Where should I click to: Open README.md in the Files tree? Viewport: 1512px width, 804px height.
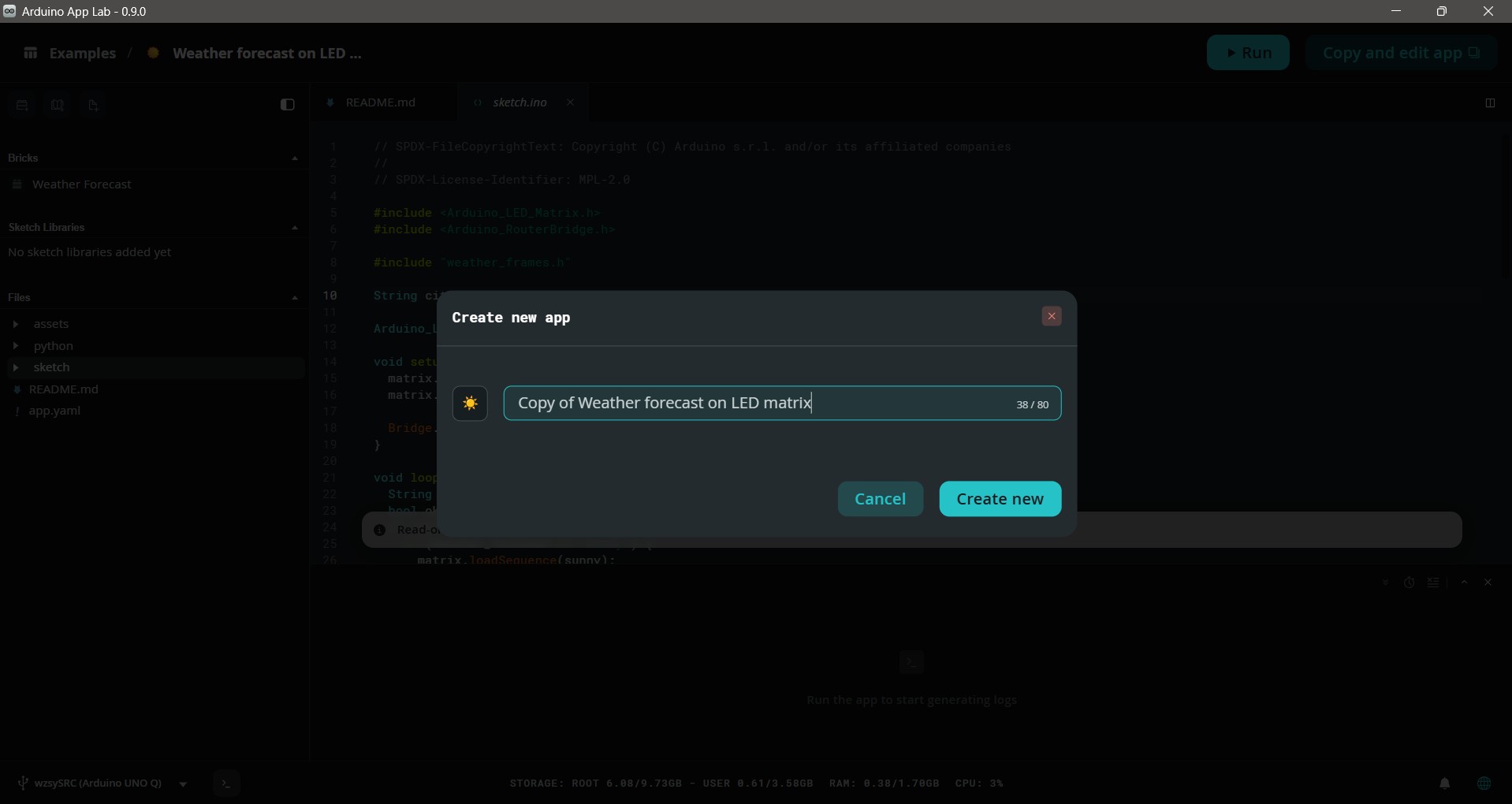pos(64,389)
